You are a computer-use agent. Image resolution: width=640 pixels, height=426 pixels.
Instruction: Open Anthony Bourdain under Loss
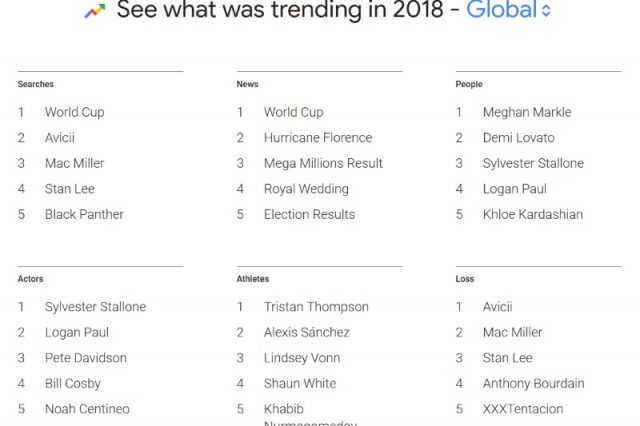[533, 384]
